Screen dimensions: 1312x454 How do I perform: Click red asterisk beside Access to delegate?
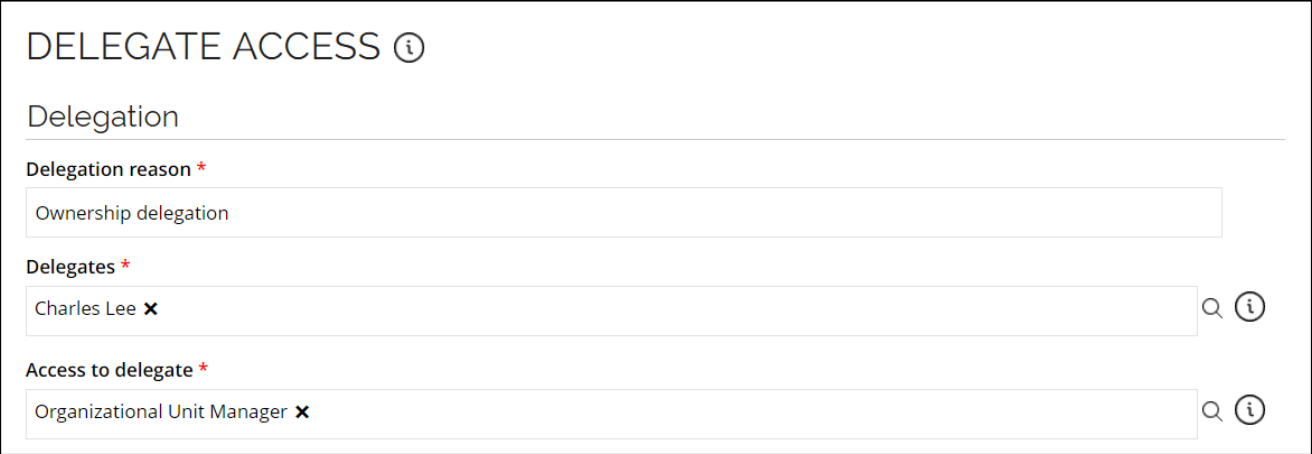[203, 369]
